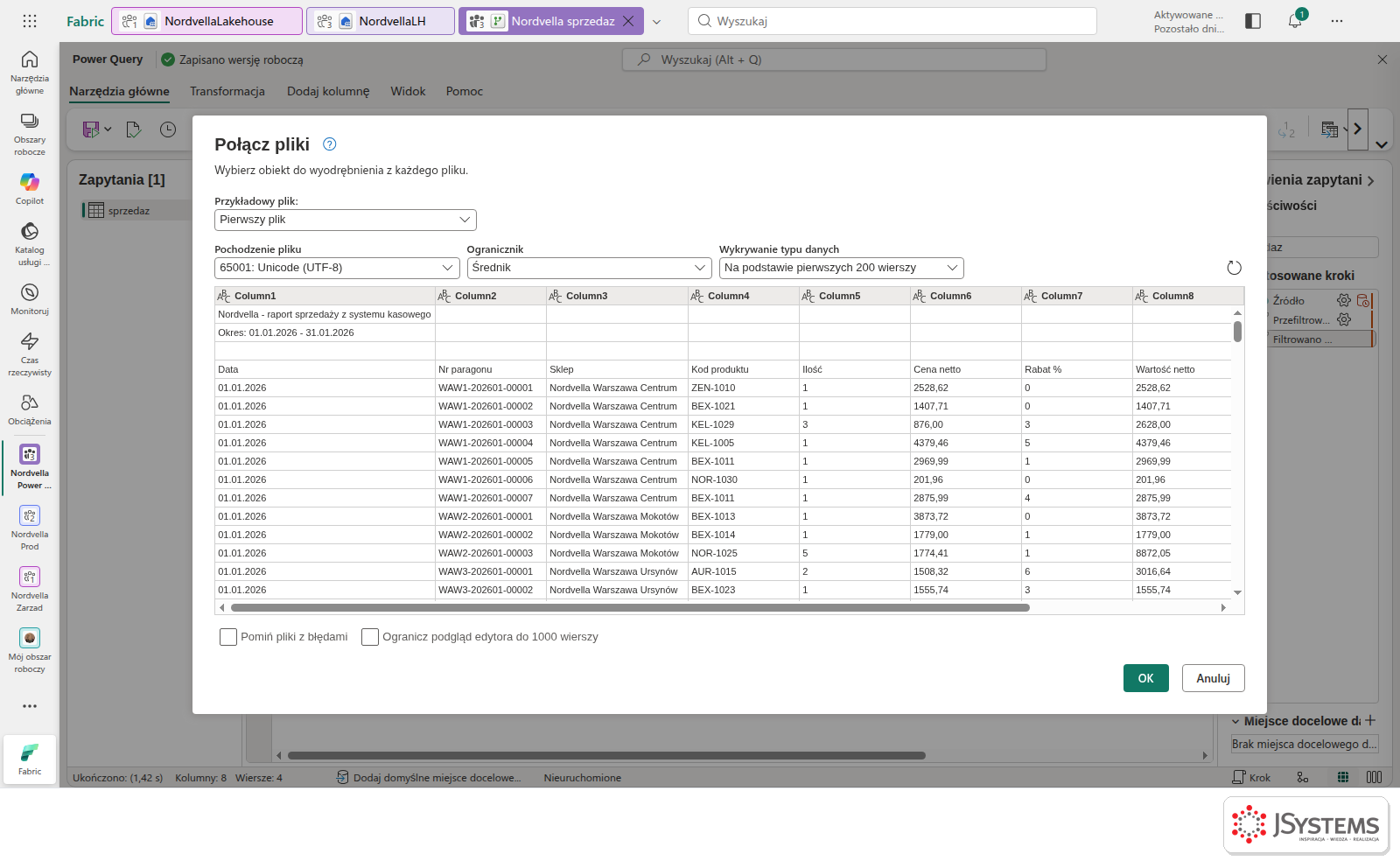This screenshot has height=861, width=1400.
Task: Switch to Dodaj kolumnę ribbon tab
Action: tap(328, 91)
